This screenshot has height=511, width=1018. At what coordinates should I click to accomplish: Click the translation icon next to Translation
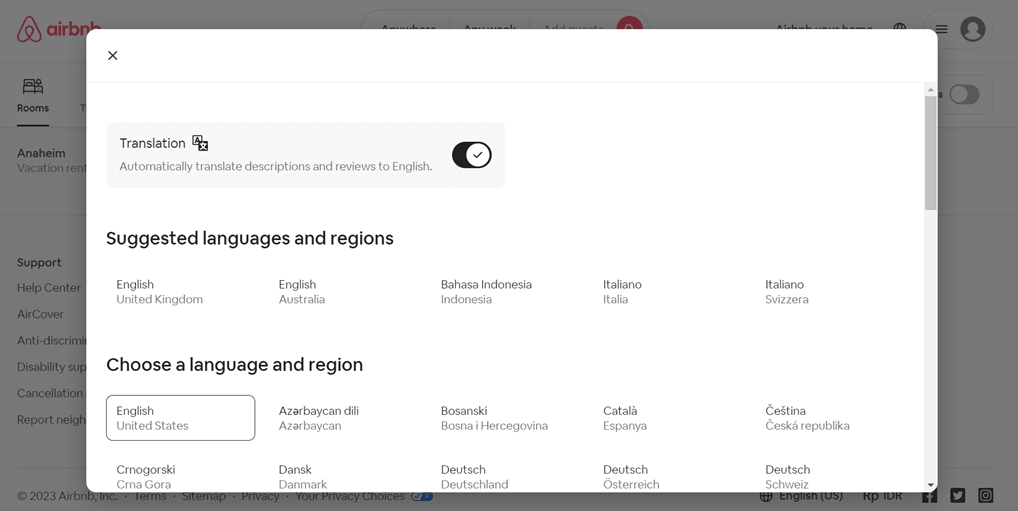pos(200,143)
